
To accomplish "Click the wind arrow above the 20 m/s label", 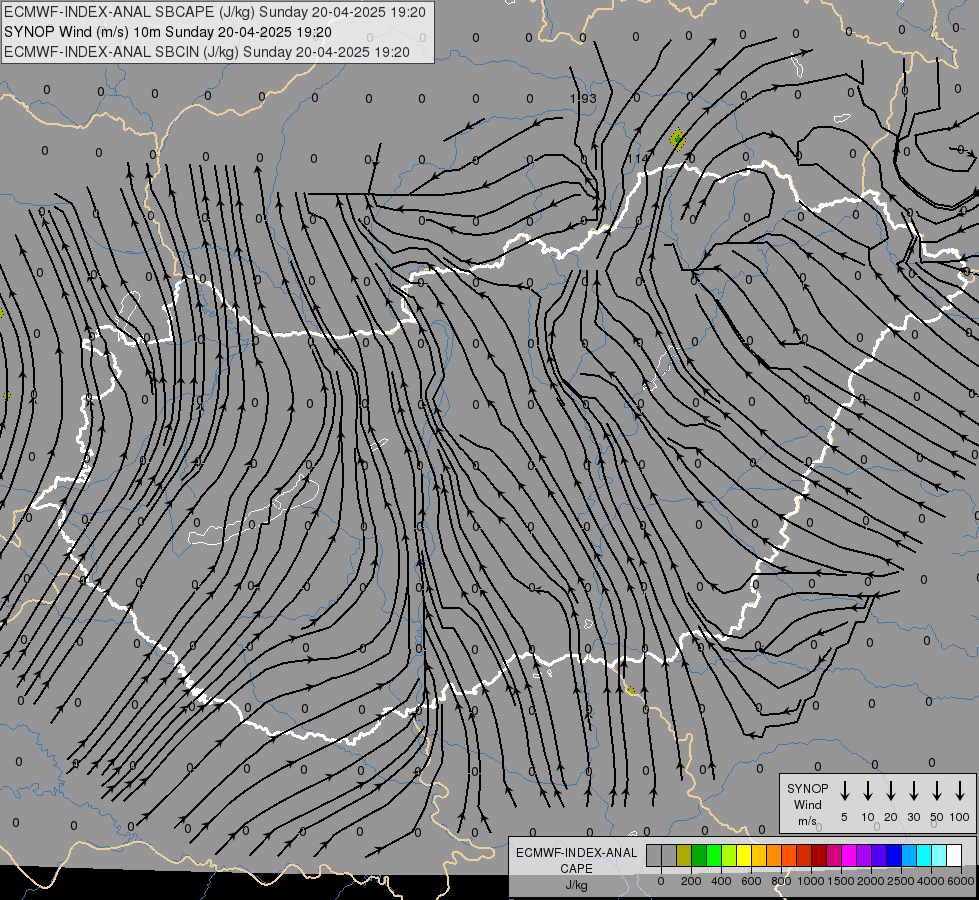I will tap(890, 790).
